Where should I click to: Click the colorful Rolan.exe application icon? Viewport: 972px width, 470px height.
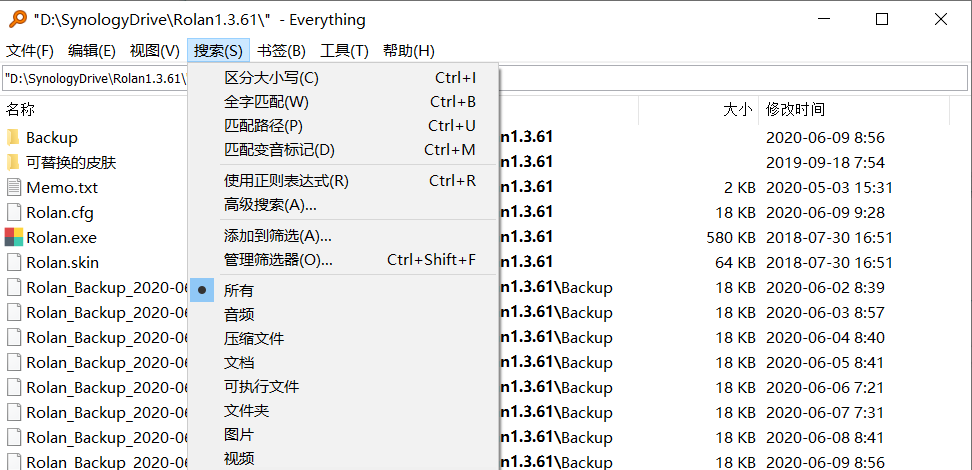(x=14, y=237)
